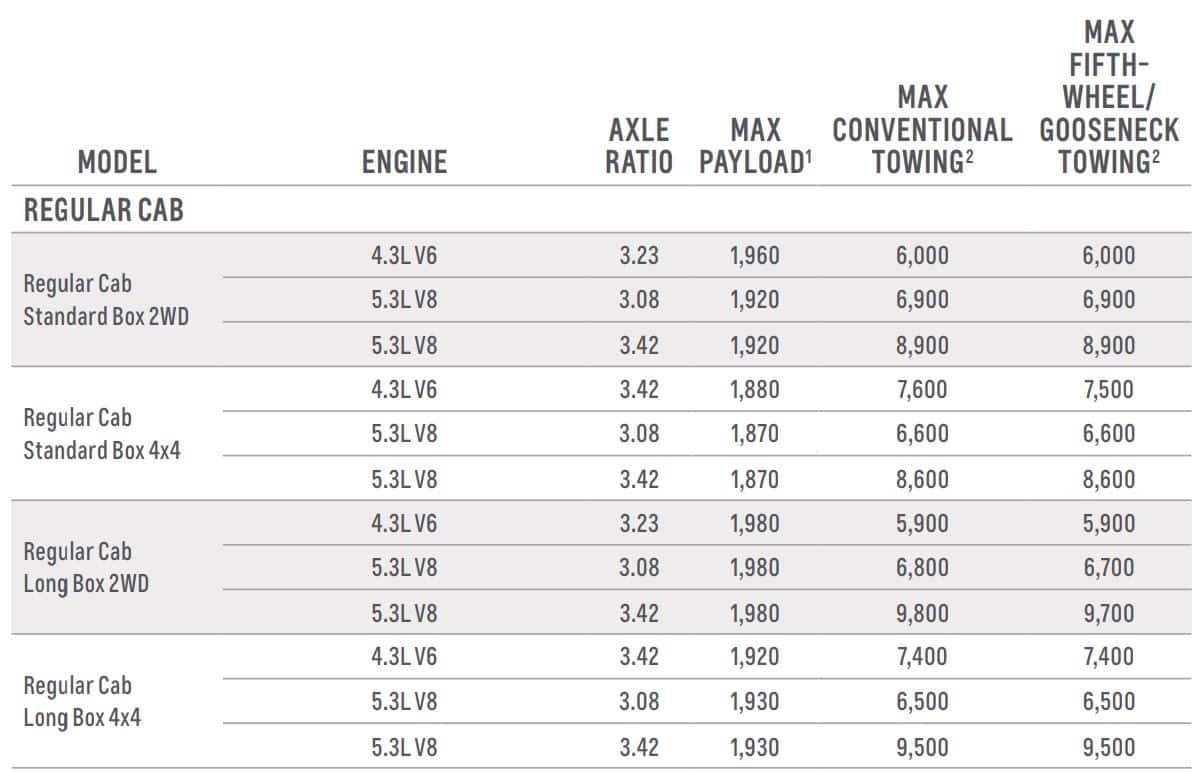Select Regular Cab Long Box 4x4 label
Viewport: 1194px width, 772px height.
(82, 702)
